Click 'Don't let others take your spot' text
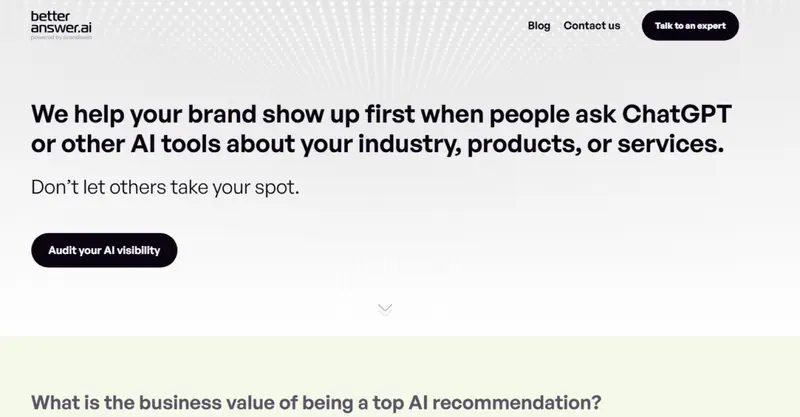Image resolution: width=800 pixels, height=417 pixels. point(165,186)
